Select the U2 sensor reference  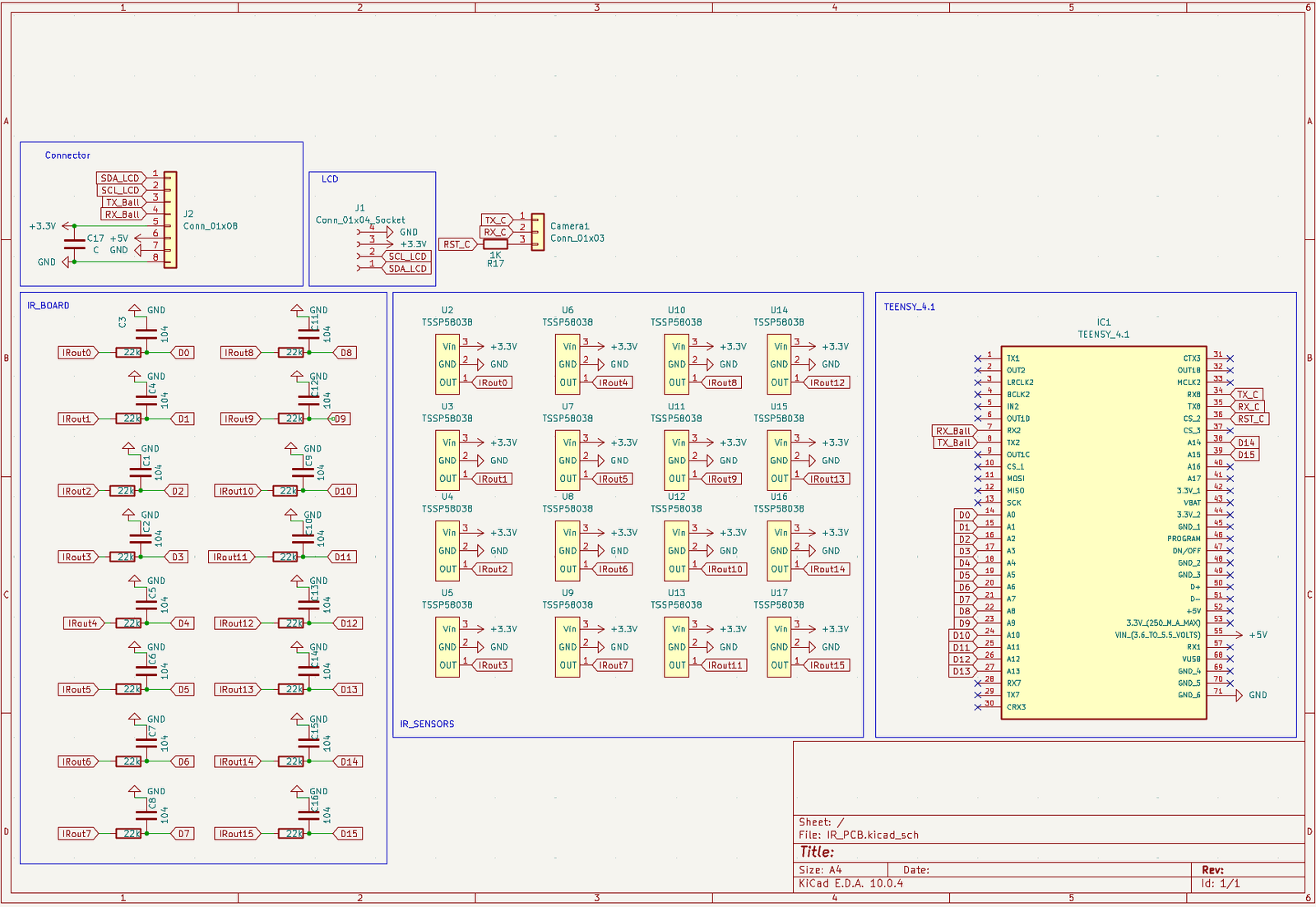coord(447,311)
